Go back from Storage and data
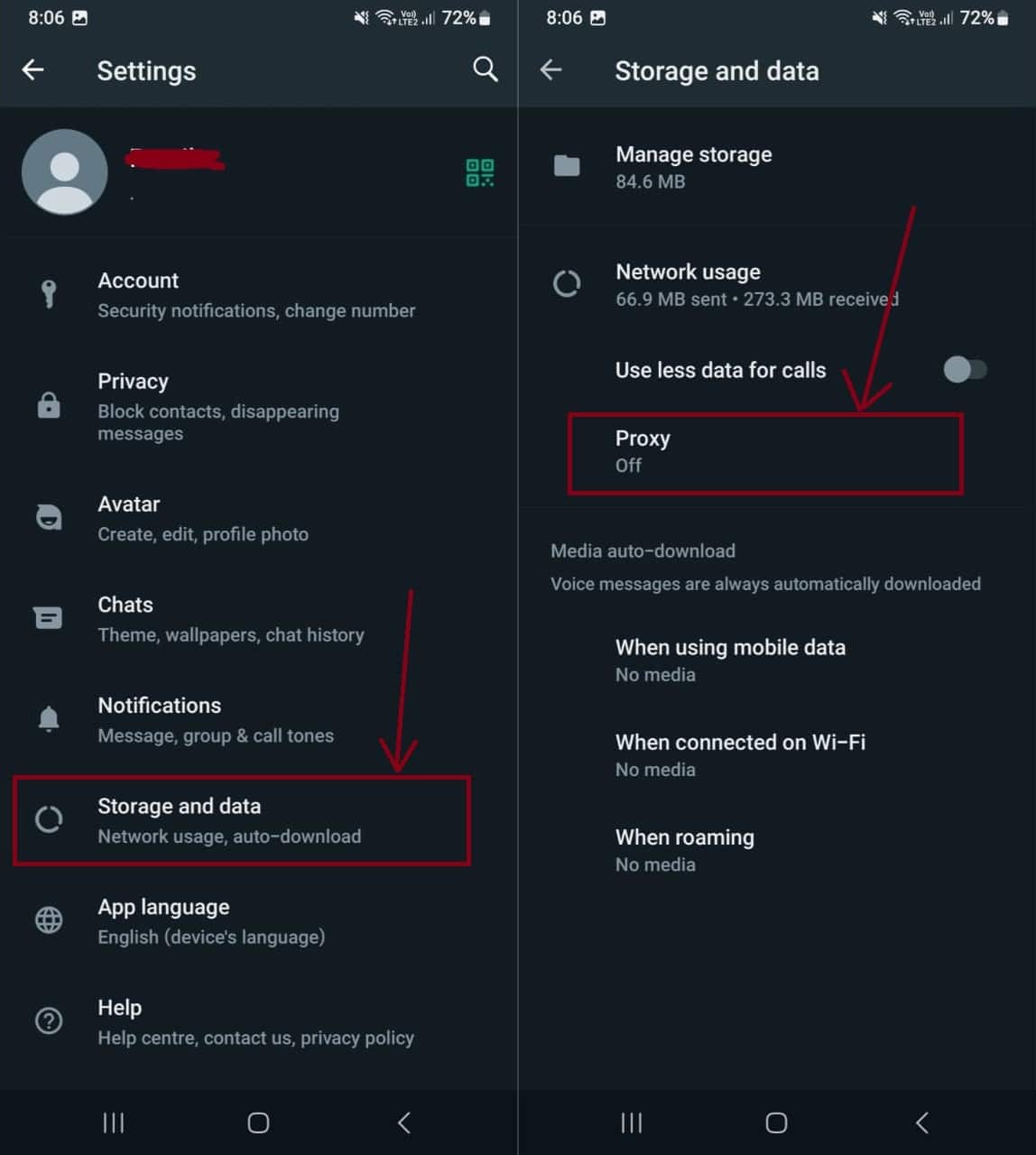The image size is (1036, 1155). pos(551,69)
